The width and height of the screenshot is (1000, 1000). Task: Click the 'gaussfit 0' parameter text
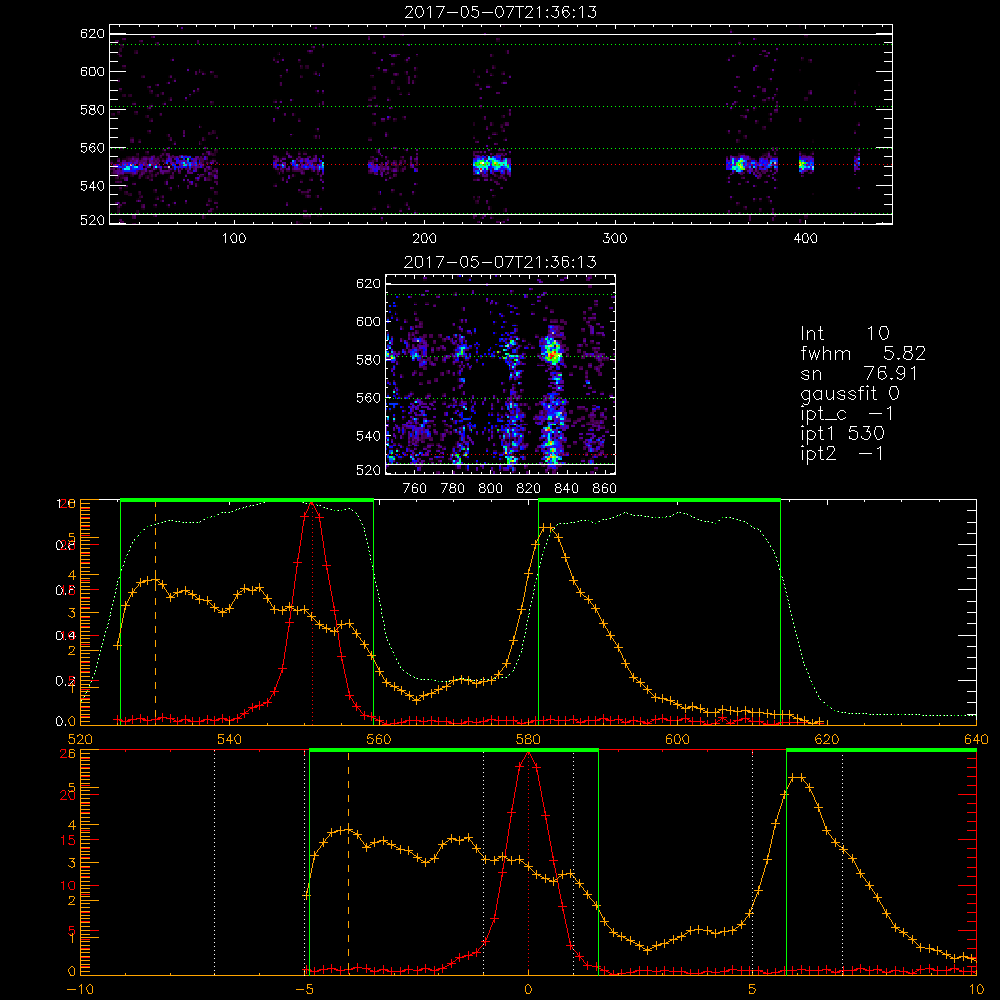849,393
